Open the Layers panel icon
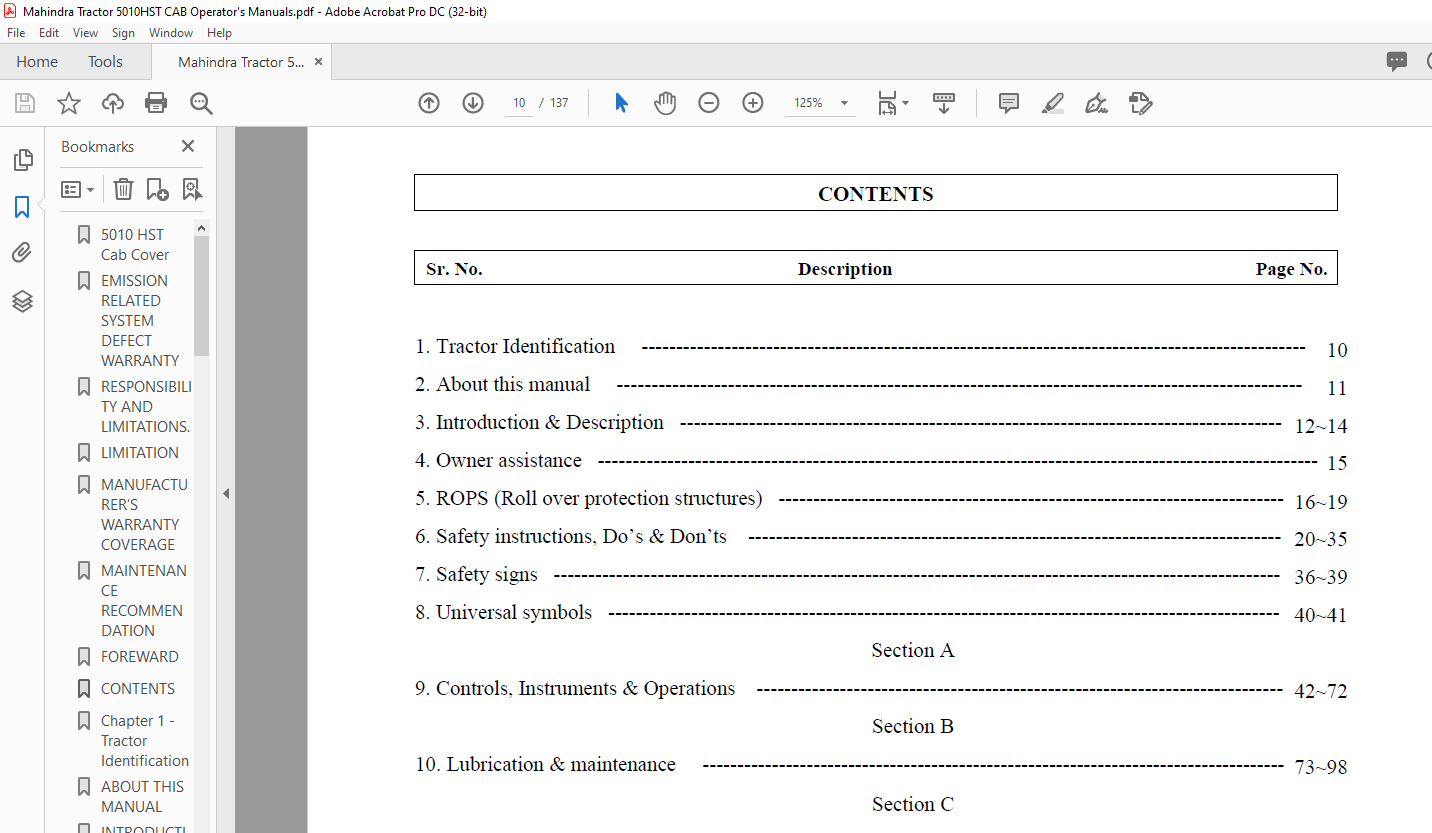 (22, 301)
